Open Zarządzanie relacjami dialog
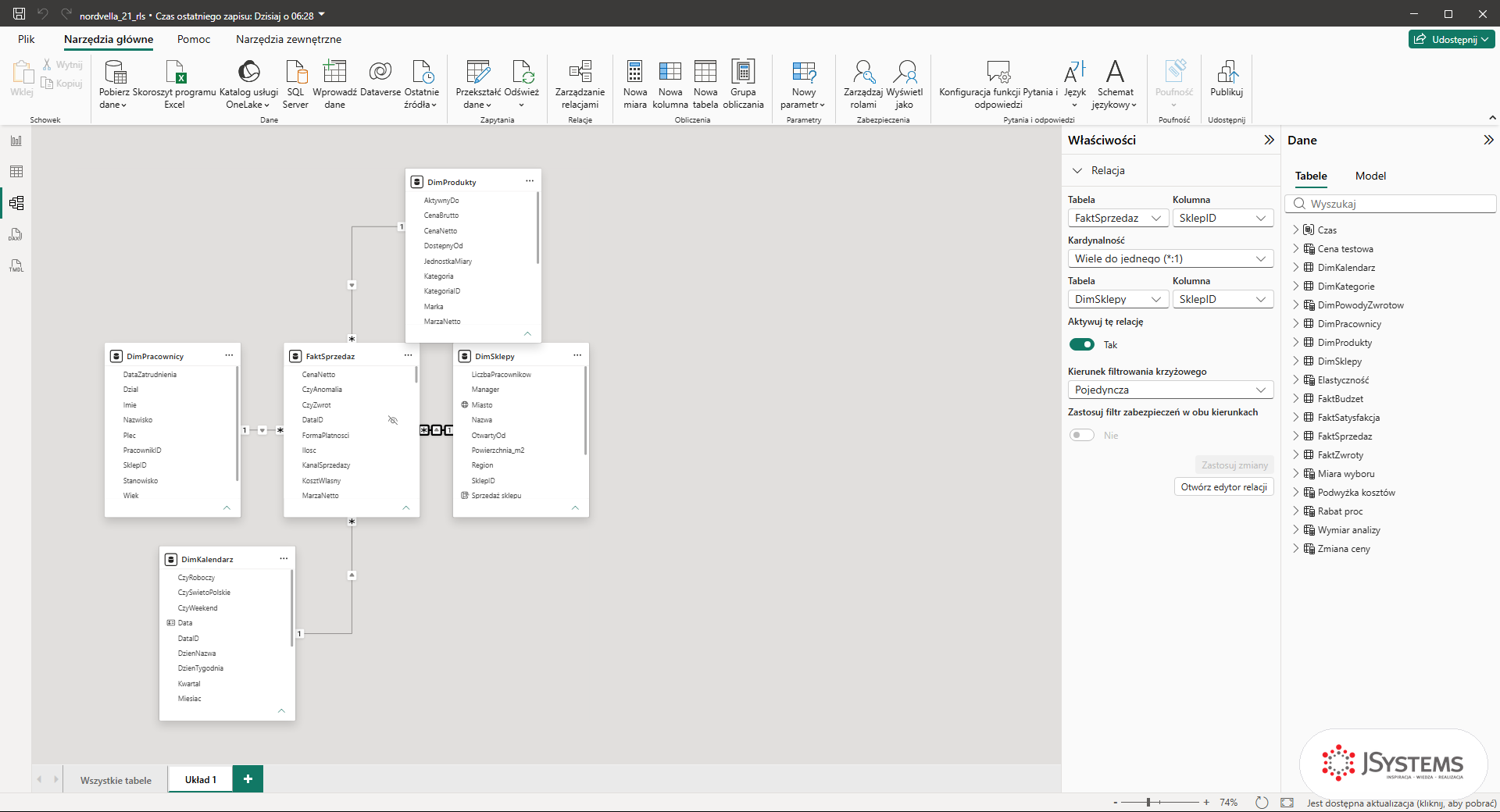The width and height of the screenshot is (1500, 812). pos(580,84)
